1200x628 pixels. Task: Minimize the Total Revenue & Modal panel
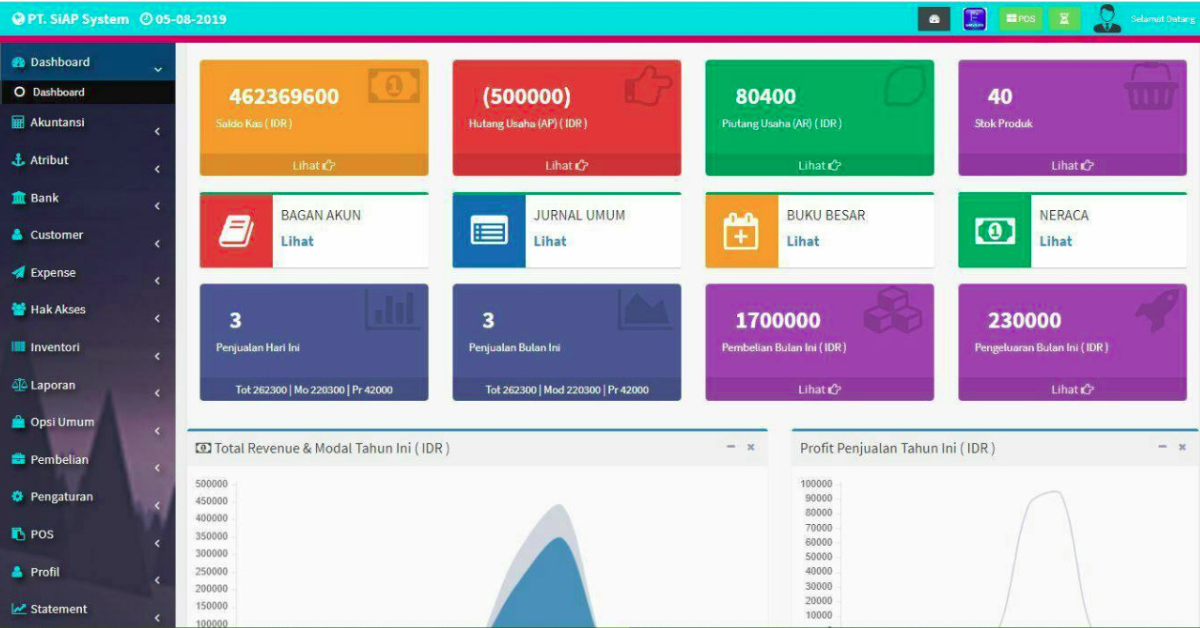pyautogui.click(x=731, y=447)
